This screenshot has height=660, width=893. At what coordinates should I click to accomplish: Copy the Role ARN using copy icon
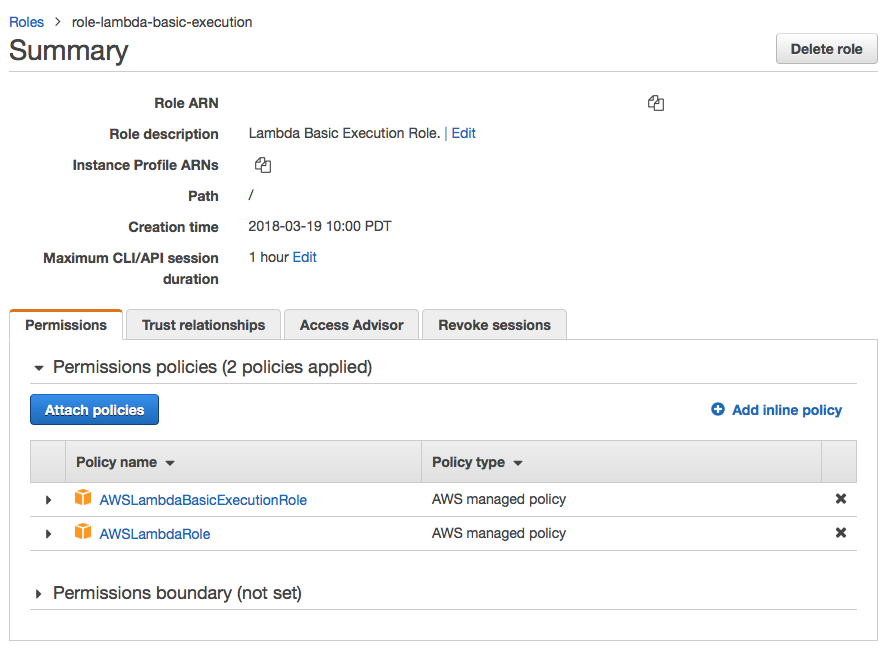point(656,103)
